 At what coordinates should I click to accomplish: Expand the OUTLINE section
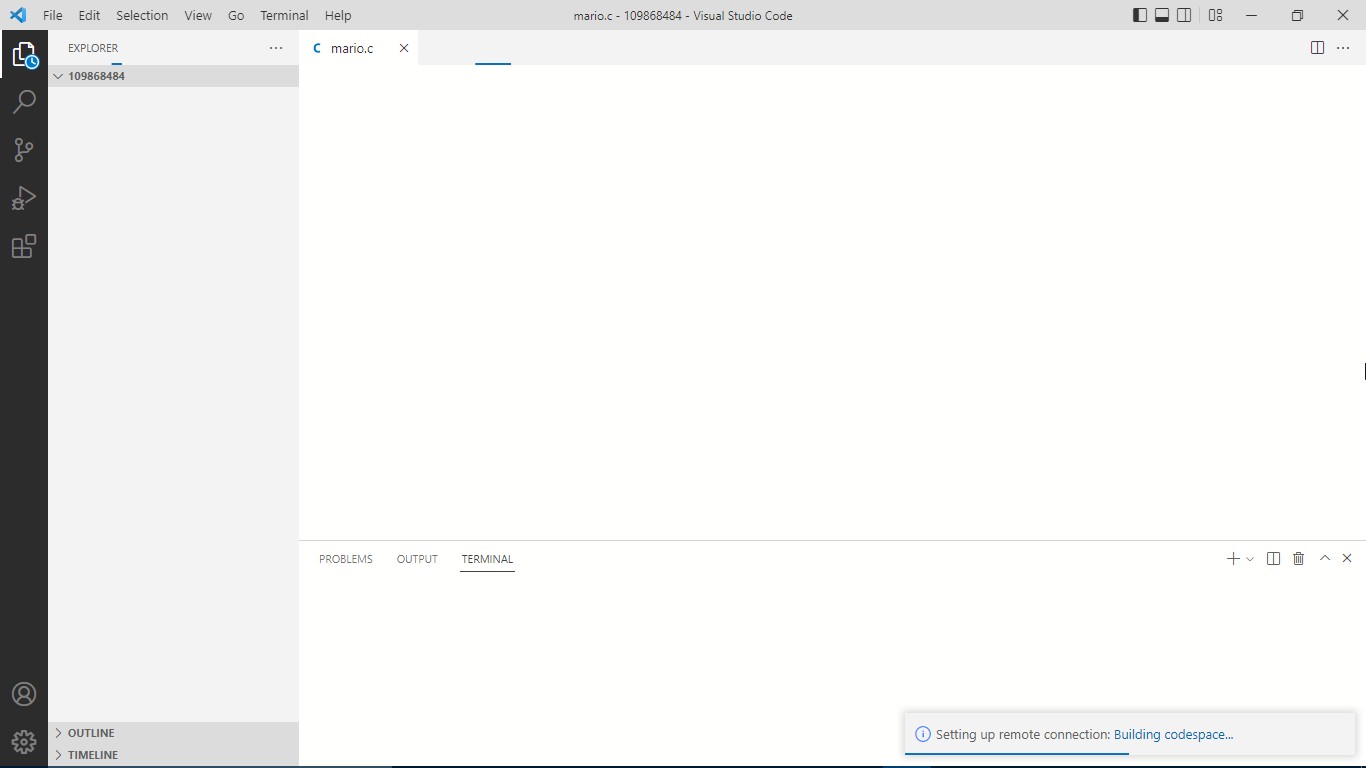(x=90, y=732)
